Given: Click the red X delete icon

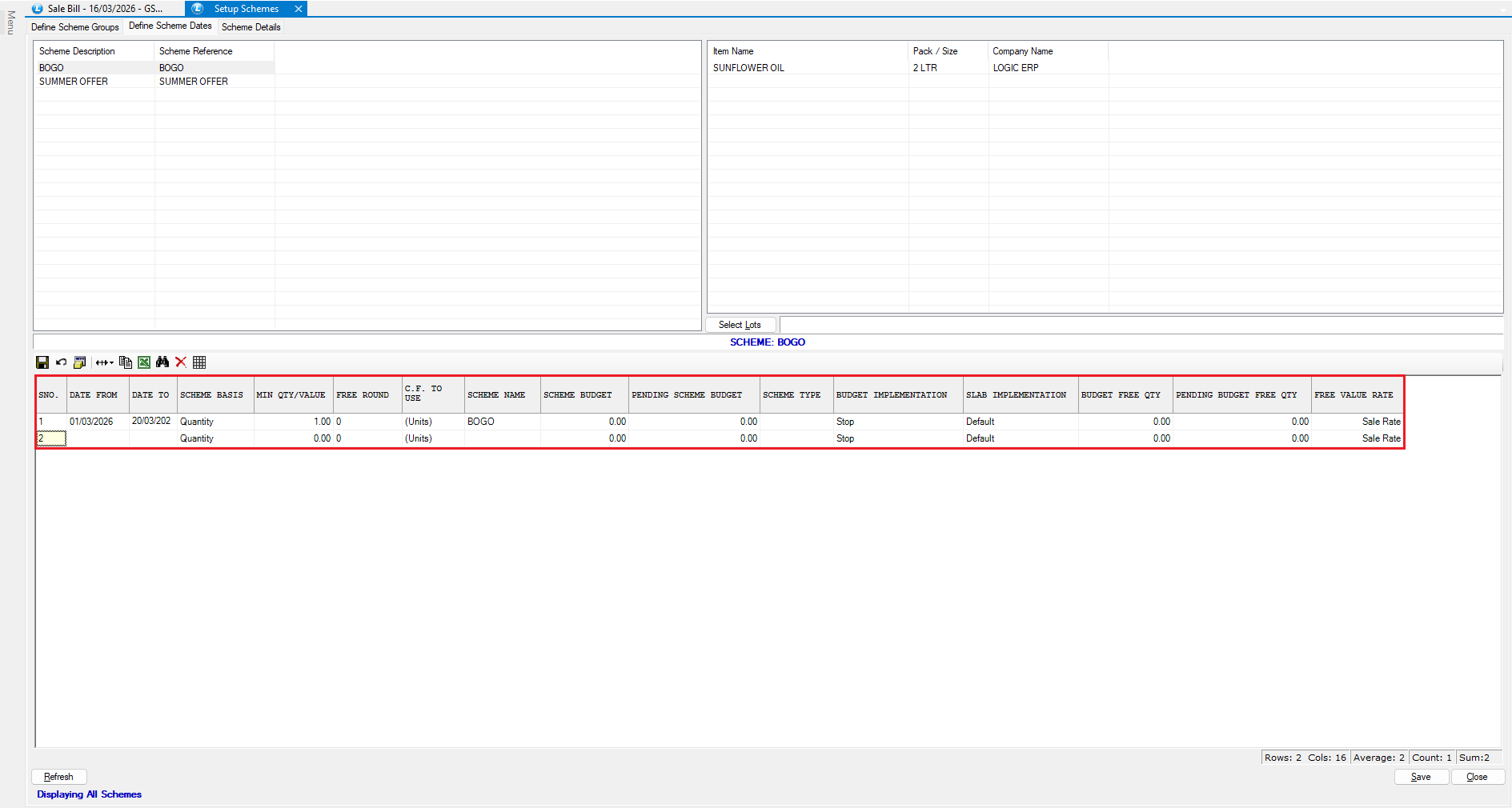Looking at the screenshot, I should pyautogui.click(x=181, y=362).
